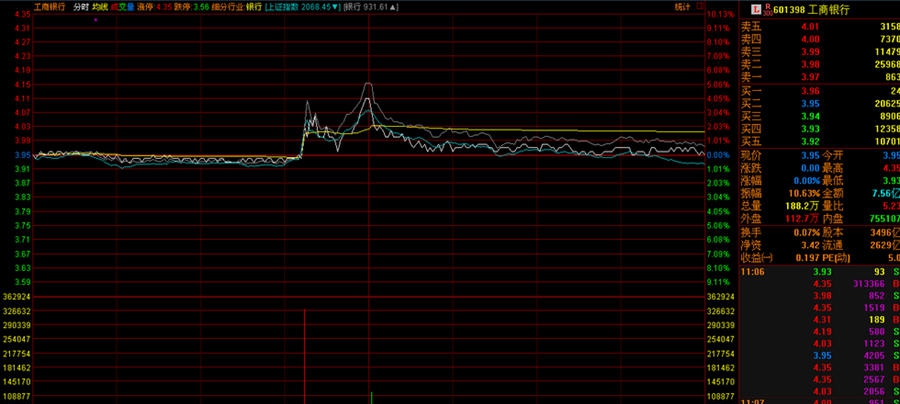Click the PE(动) dynamic PE label

(x=836, y=258)
